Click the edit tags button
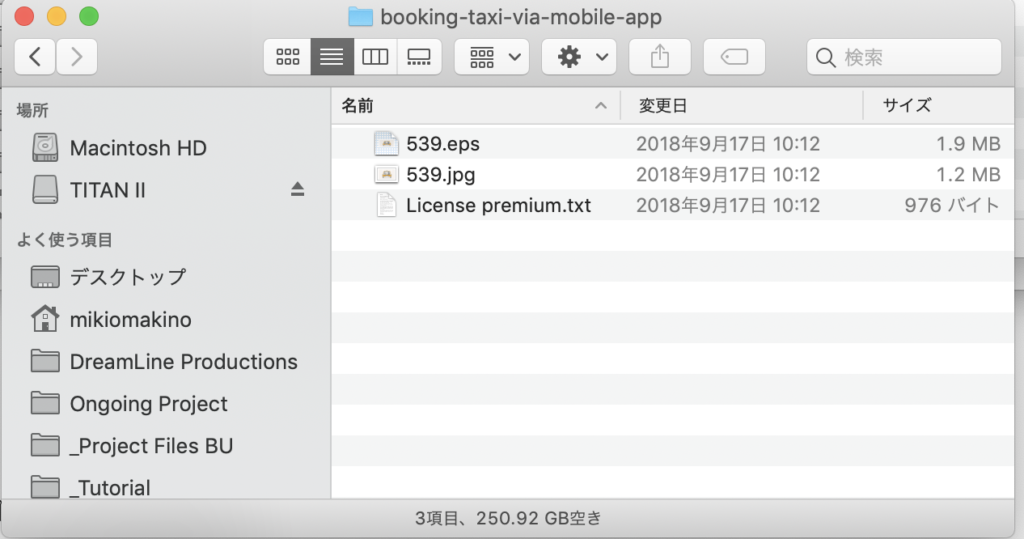 [x=734, y=57]
